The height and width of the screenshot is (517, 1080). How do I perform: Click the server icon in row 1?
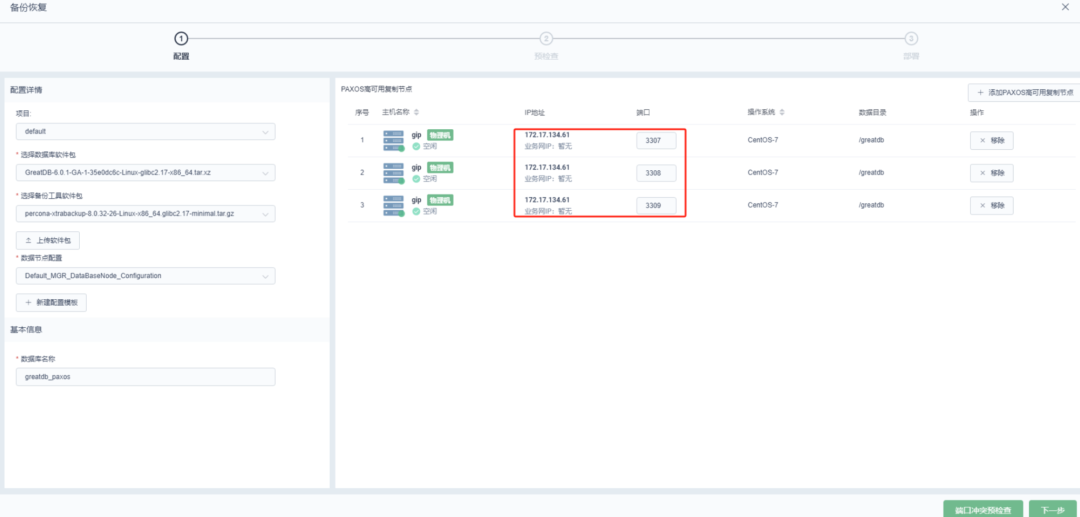[393, 140]
